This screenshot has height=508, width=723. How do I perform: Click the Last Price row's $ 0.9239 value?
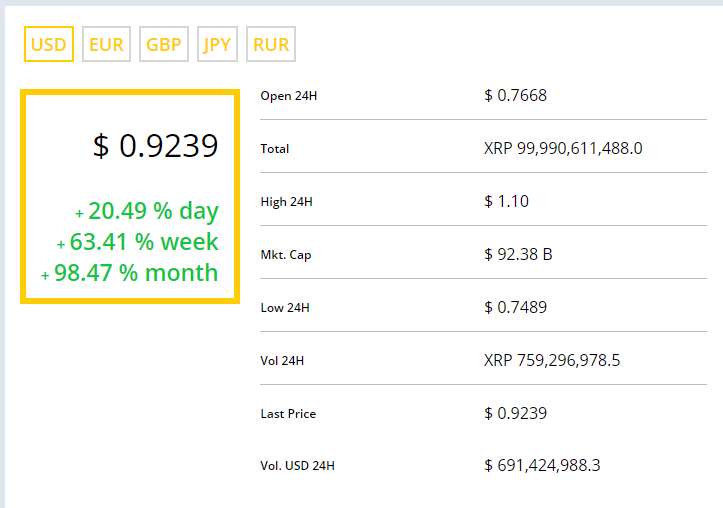[516, 413]
